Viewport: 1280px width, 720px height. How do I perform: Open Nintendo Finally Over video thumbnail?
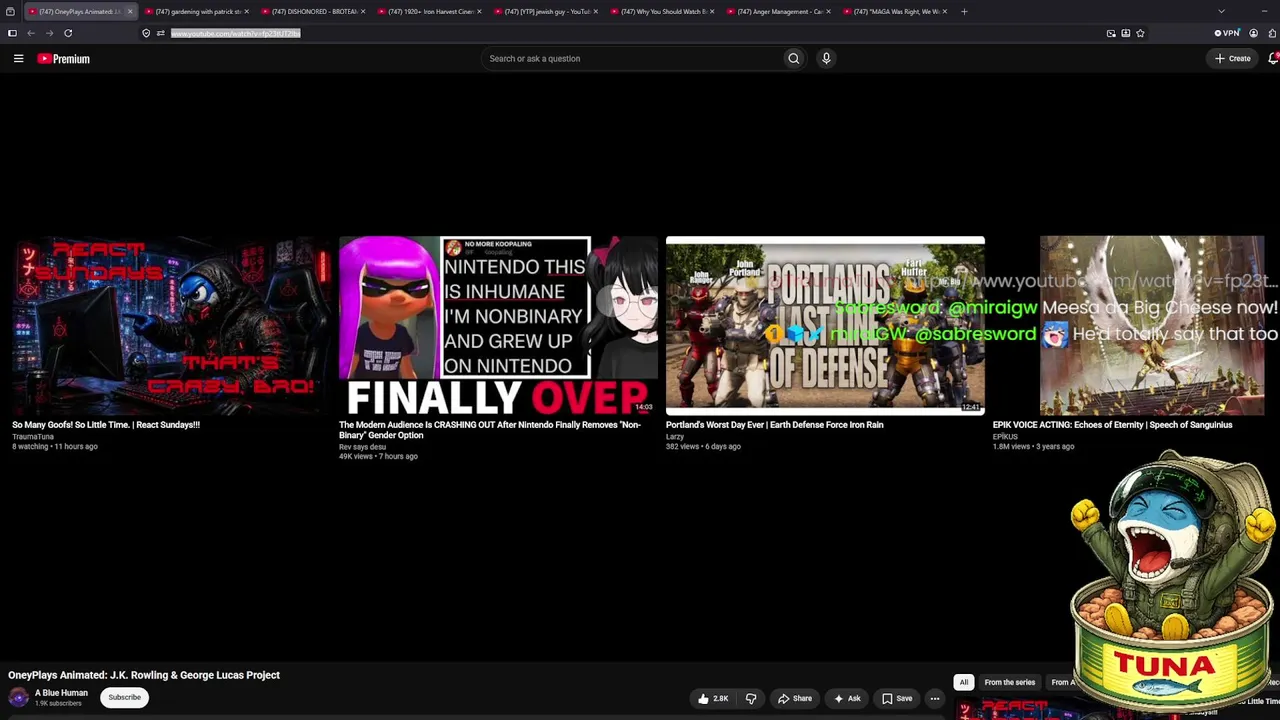[498, 326]
